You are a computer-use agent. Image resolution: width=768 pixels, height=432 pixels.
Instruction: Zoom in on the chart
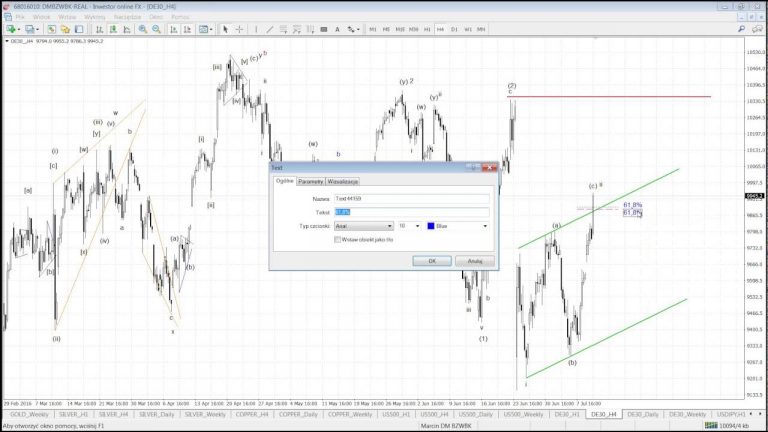pos(143,29)
